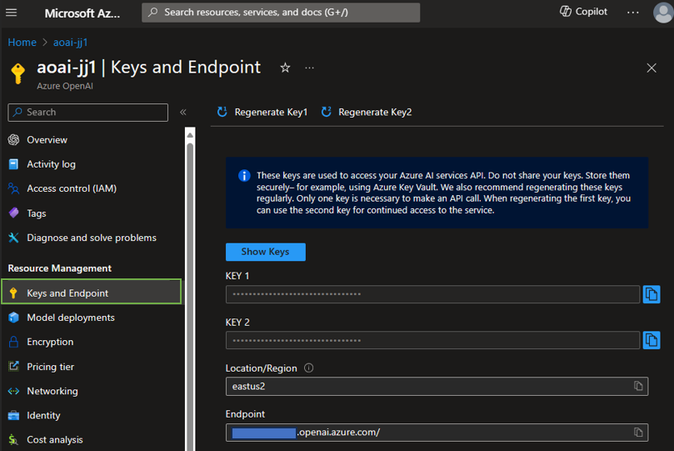
Task: Copy the Location/Region value eastus2
Action: [638, 386]
